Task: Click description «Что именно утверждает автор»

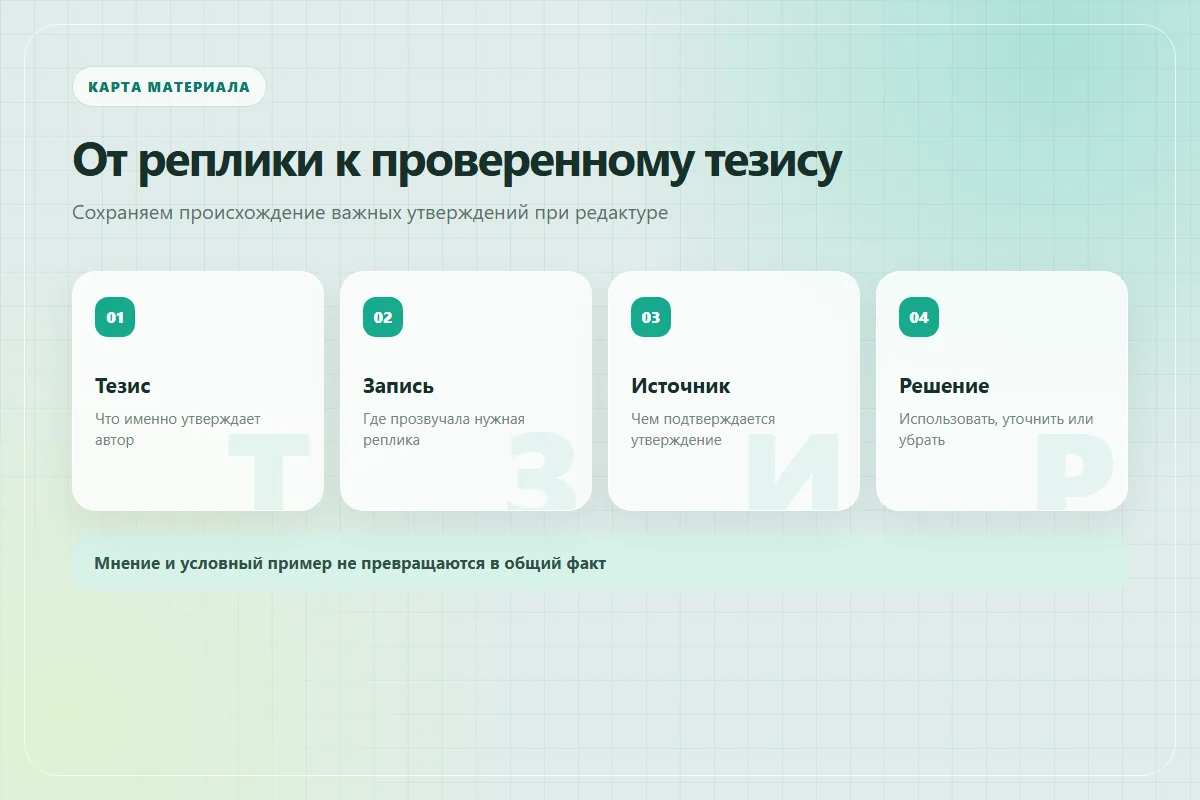Action: coord(178,429)
